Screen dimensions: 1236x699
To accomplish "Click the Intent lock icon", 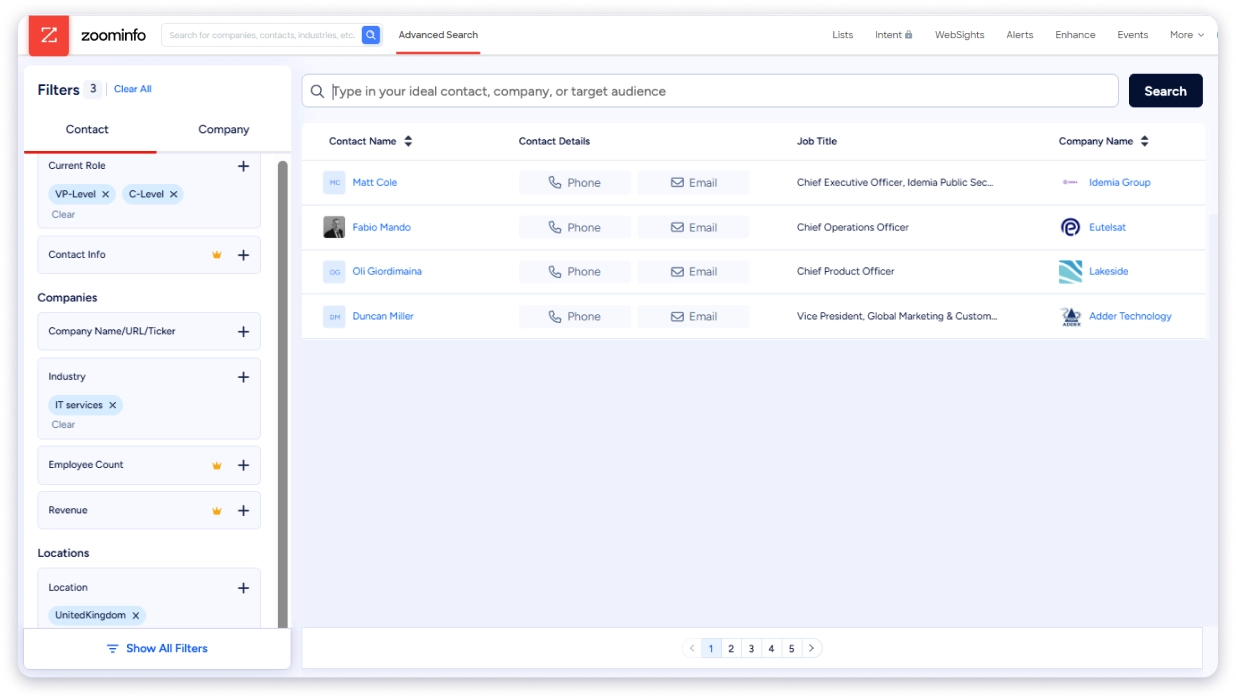I will tap(909, 35).
